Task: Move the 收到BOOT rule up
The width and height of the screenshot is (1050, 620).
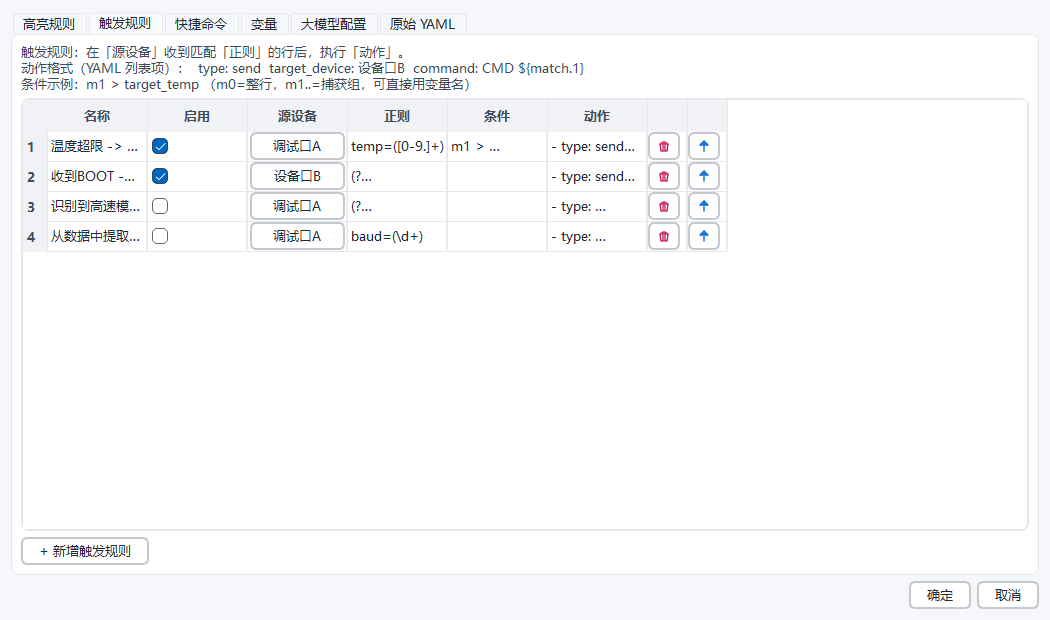Action: coord(703,176)
